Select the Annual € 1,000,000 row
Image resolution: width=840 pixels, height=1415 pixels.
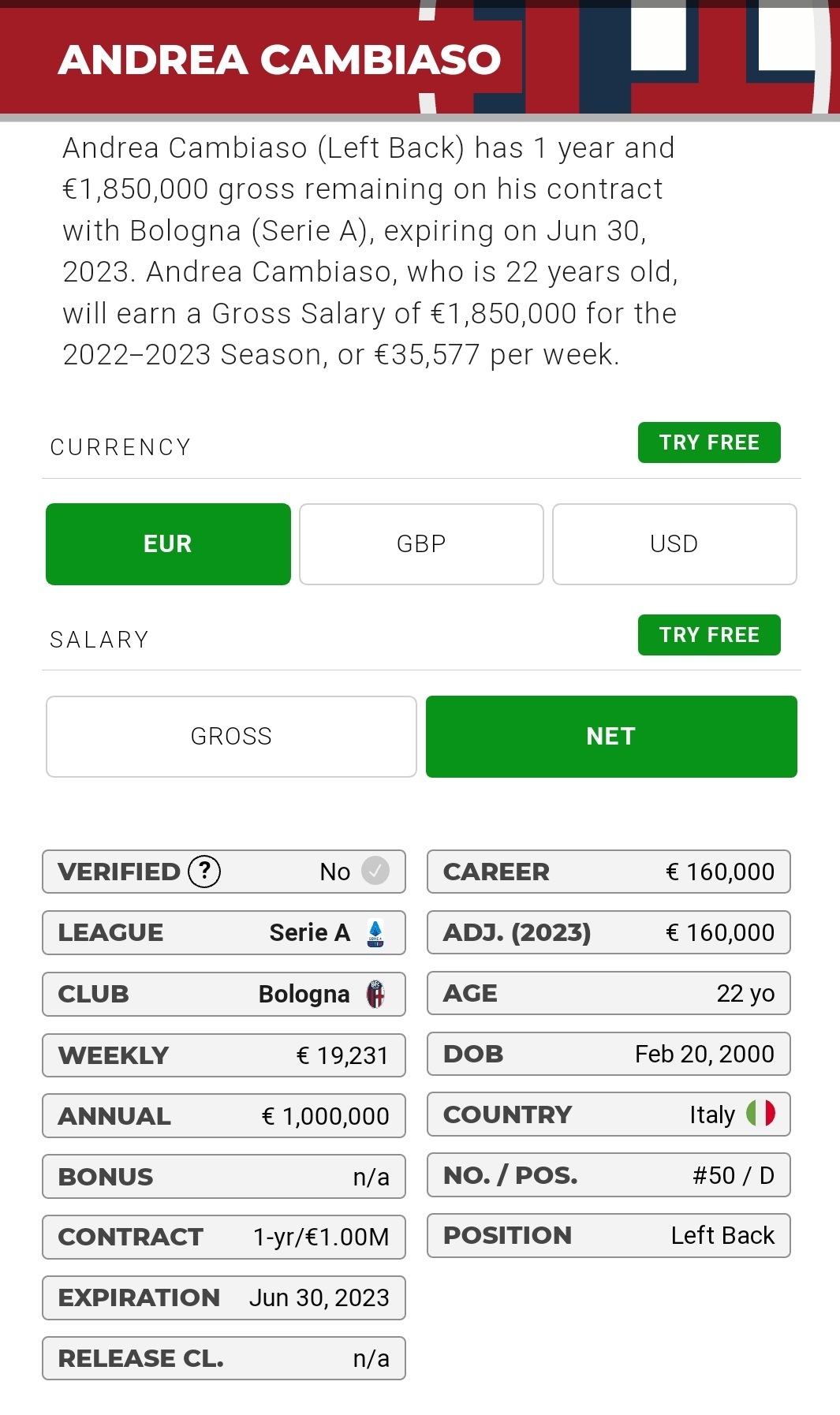pos(224,1116)
